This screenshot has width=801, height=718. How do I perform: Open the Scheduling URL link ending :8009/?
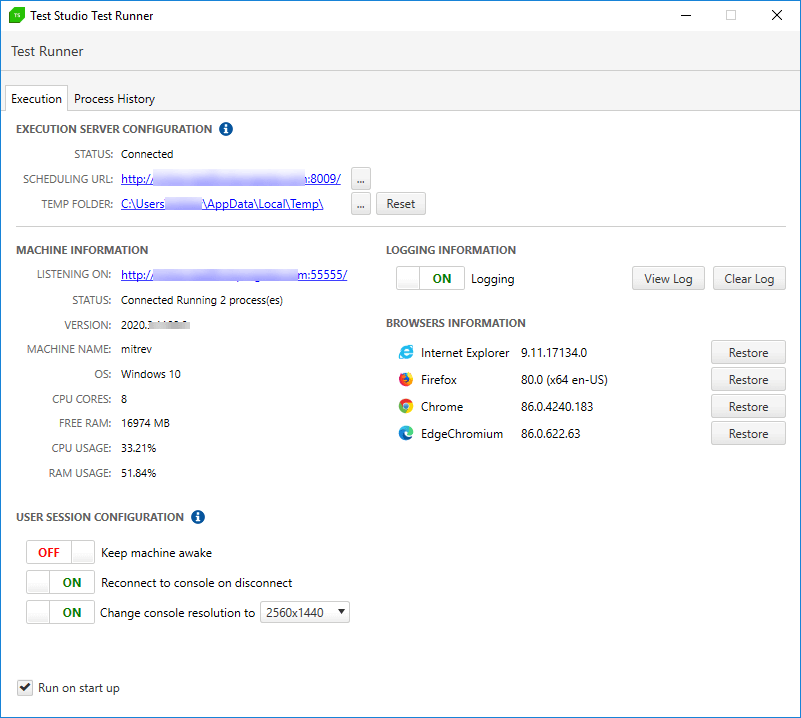(x=230, y=179)
